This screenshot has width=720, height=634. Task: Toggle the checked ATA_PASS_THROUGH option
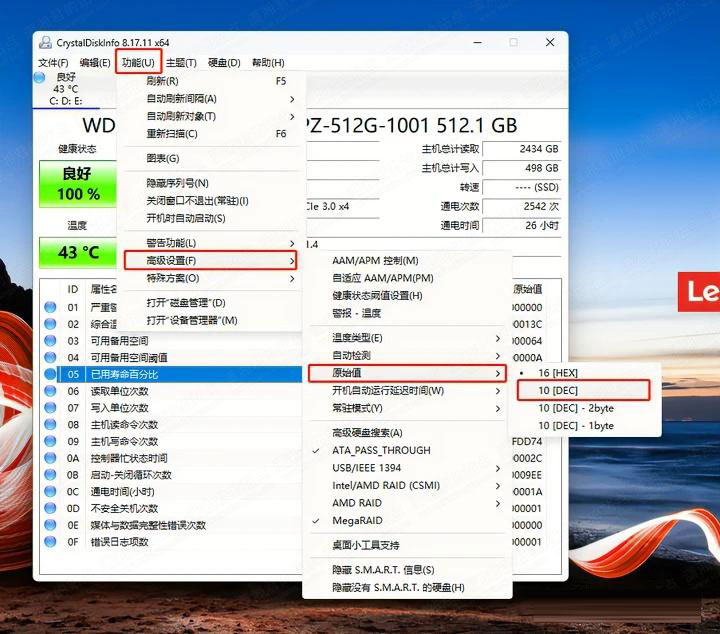pos(381,450)
